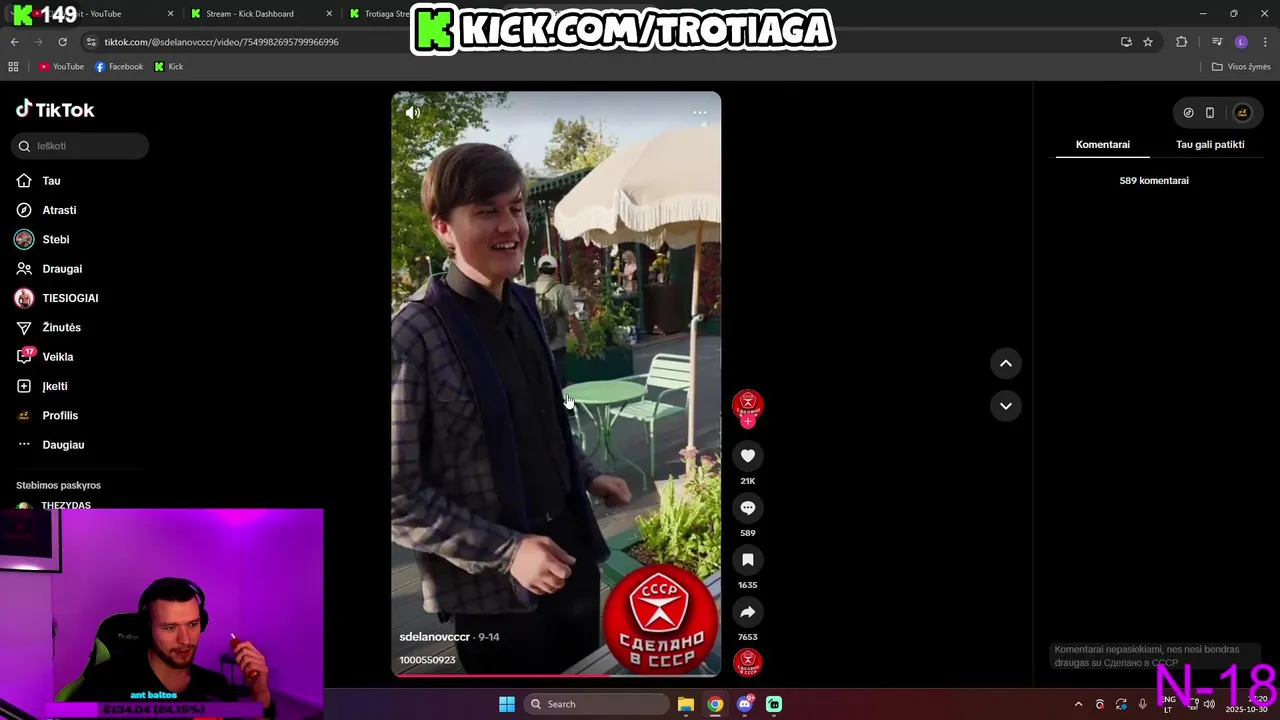Open comments via speech bubble icon
Viewport: 1280px width, 720px height.
pyautogui.click(x=747, y=508)
